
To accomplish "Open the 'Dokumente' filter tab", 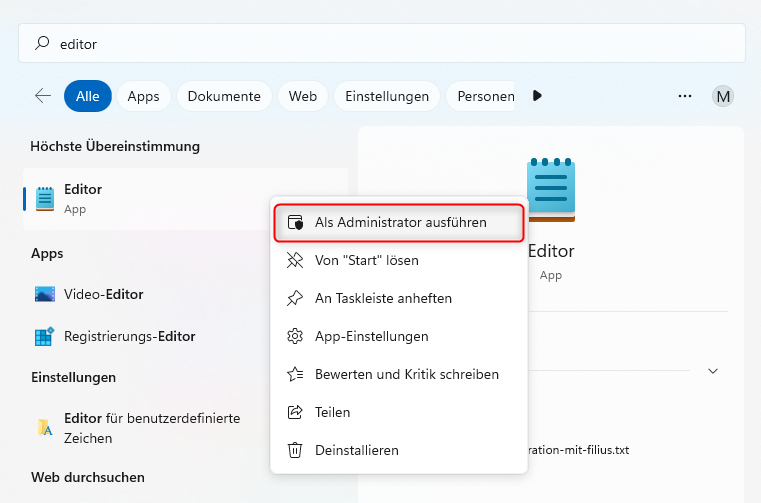I will tap(224, 96).
